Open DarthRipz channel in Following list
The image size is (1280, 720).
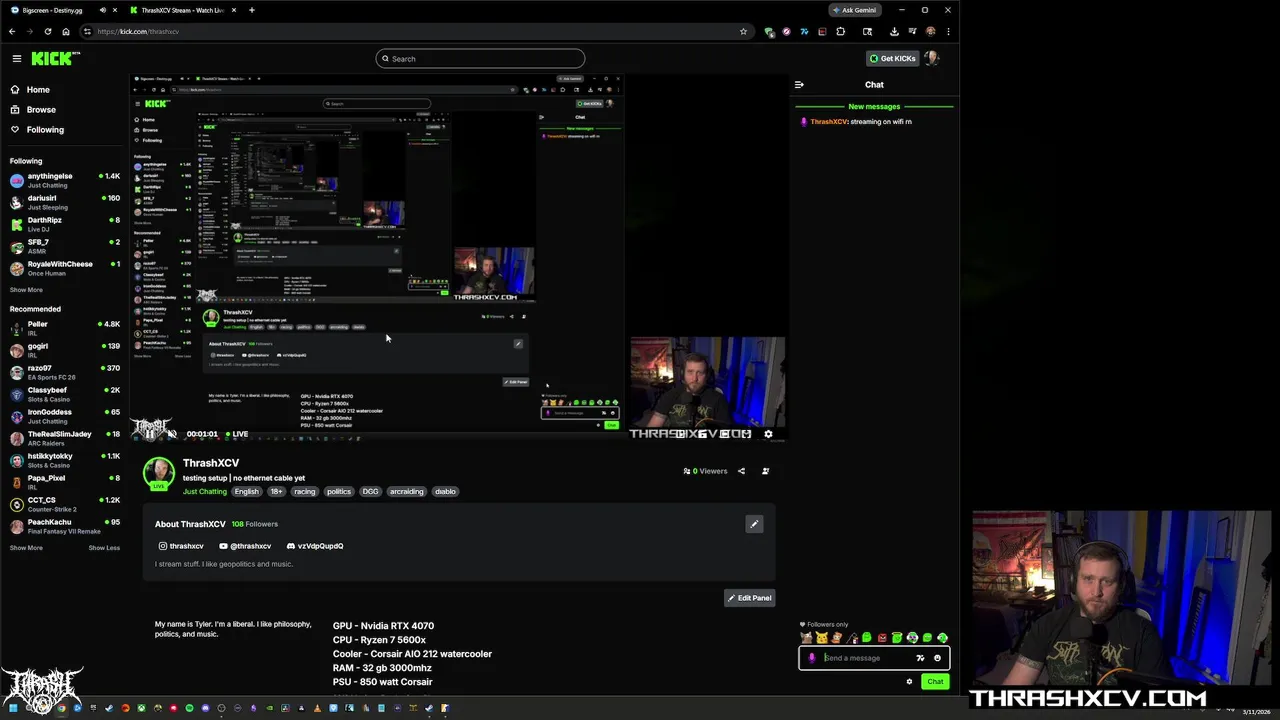[65, 224]
